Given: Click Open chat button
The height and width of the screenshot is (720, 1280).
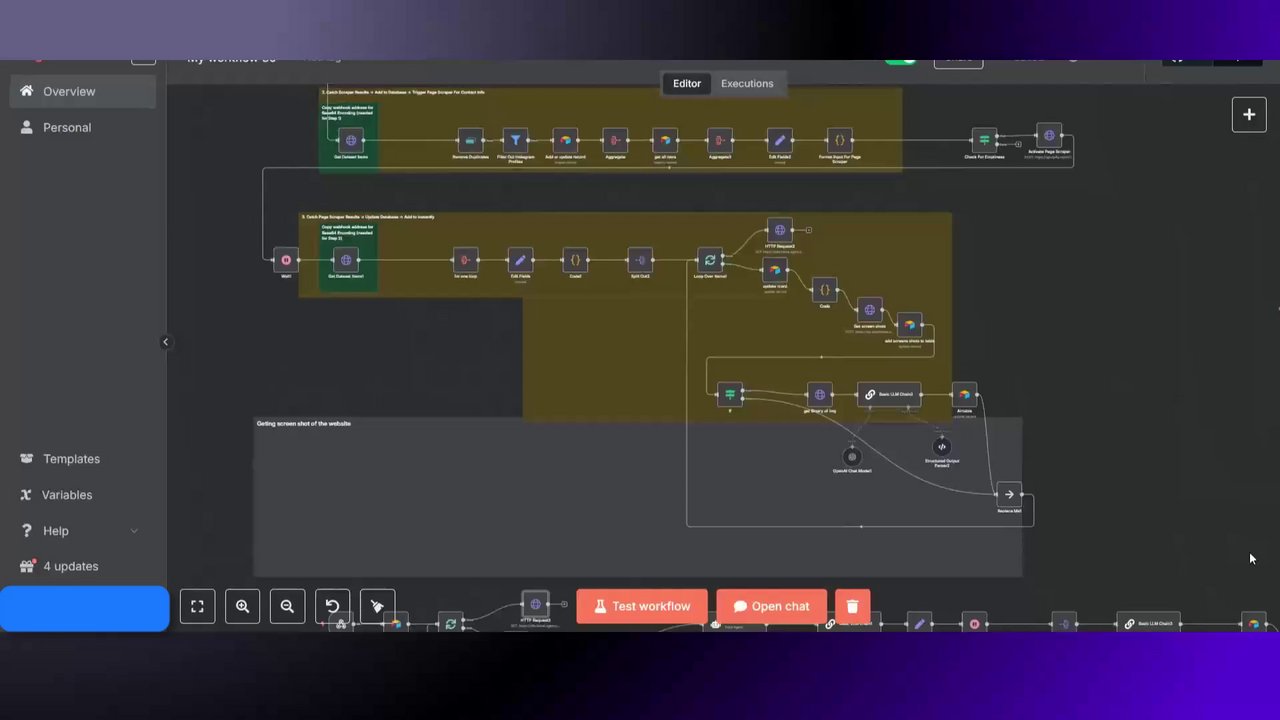Looking at the screenshot, I should click(x=771, y=606).
